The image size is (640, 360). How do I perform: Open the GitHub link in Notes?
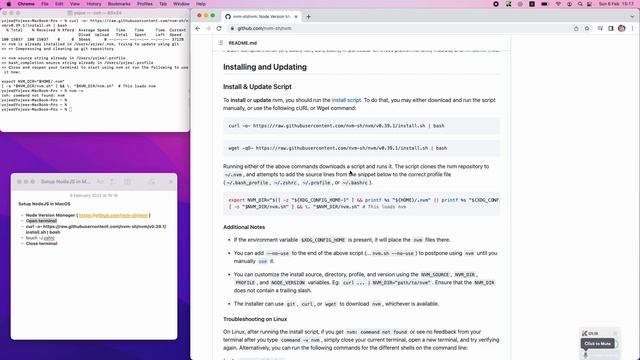(113, 215)
